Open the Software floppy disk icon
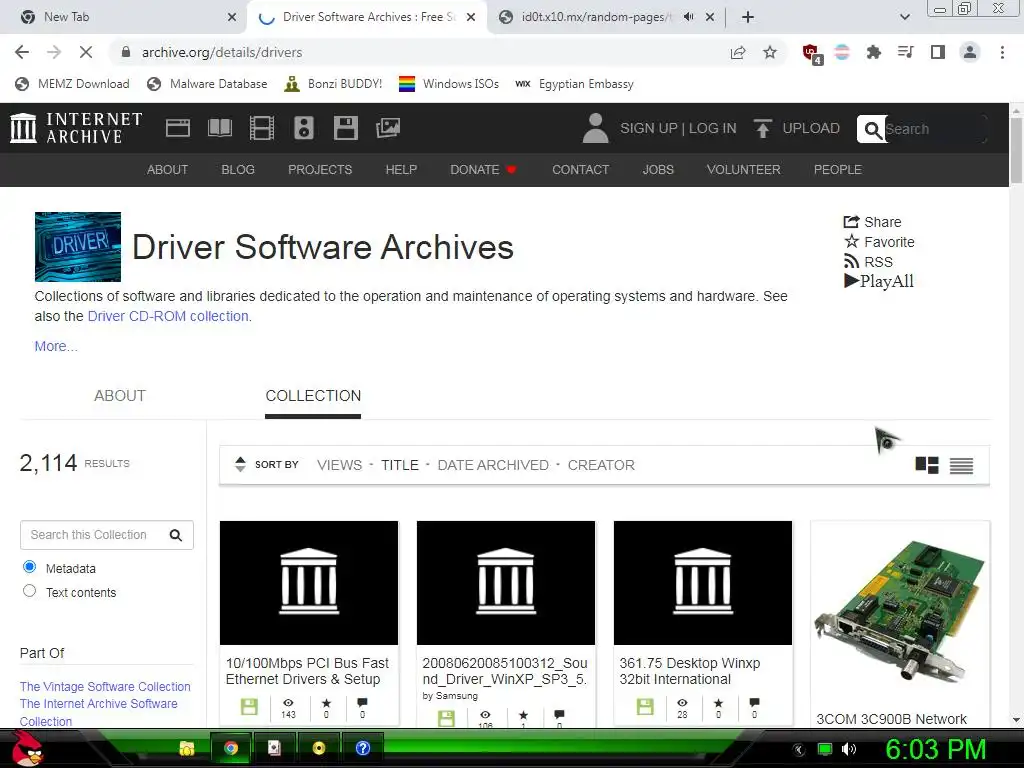This screenshot has height=768, width=1024. [345, 128]
